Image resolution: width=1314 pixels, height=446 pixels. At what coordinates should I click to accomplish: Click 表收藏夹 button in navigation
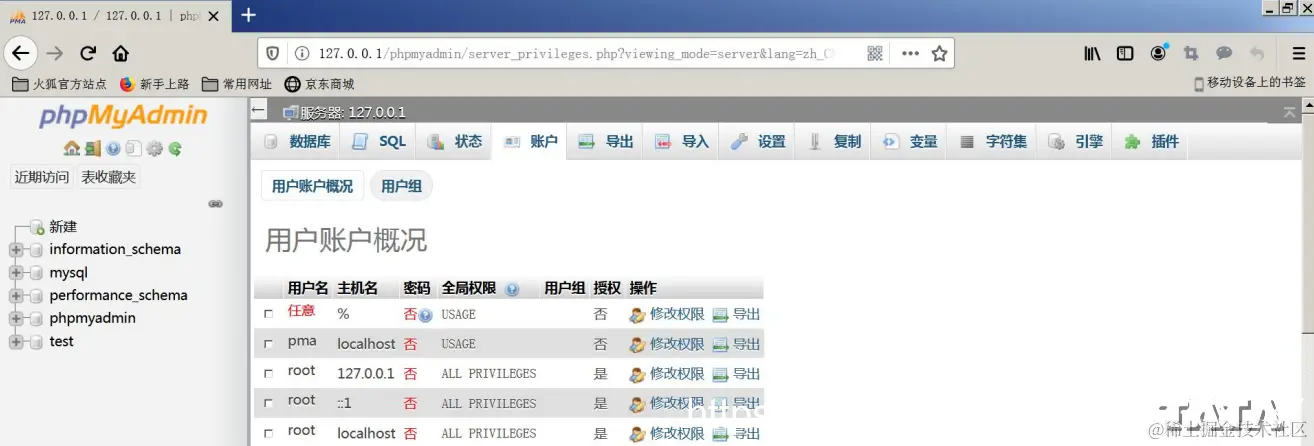[x=109, y=178]
